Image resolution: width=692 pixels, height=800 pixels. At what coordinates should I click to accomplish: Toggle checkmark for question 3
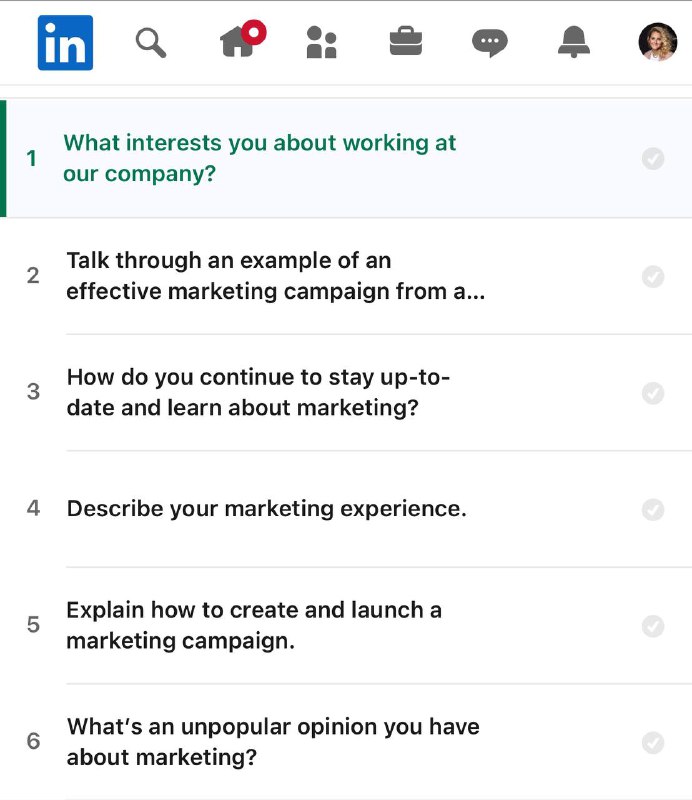point(653,393)
